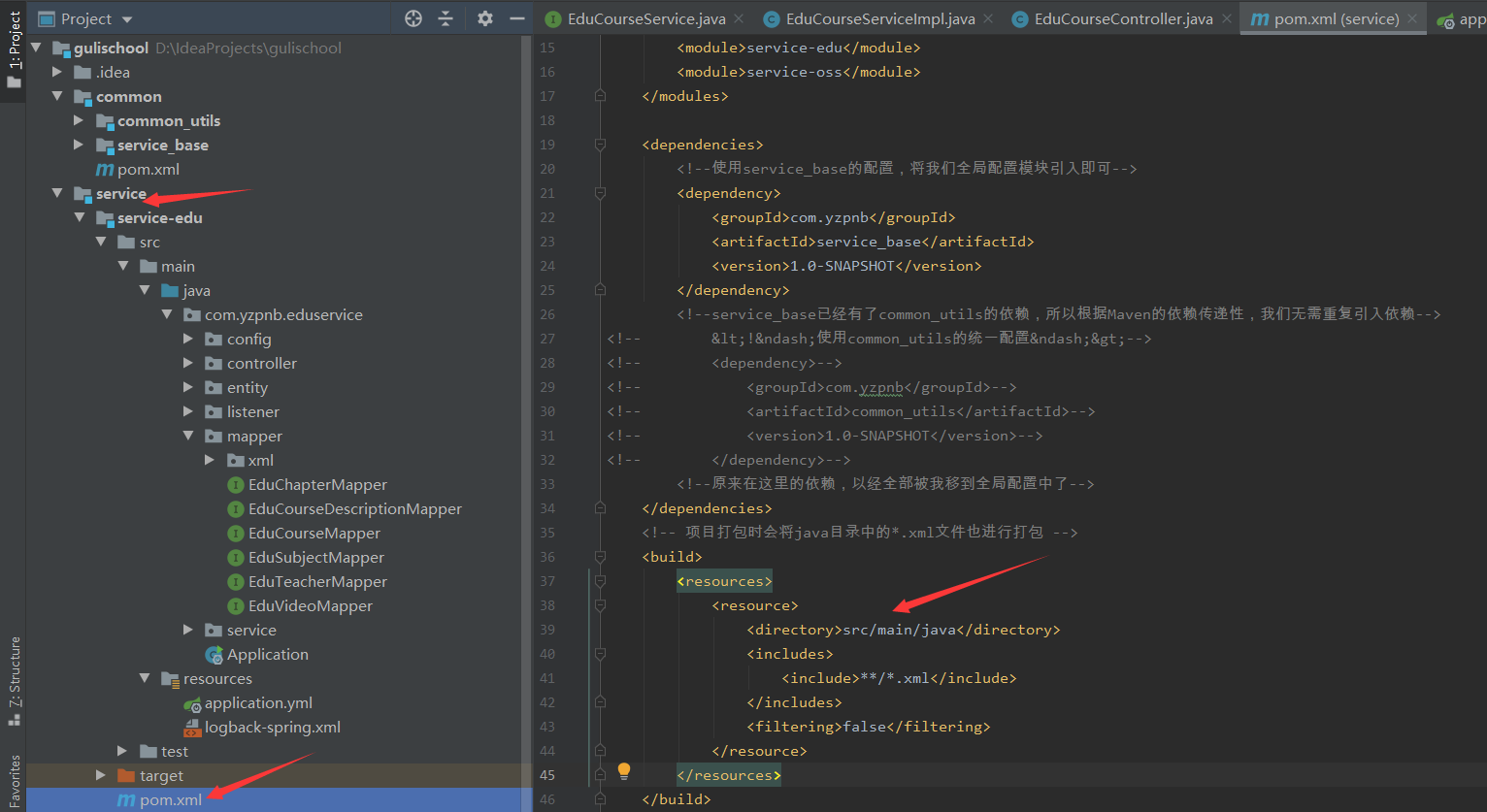Hide the Project panel with minimize icon
Screen dimensions: 1487x812
coord(516,18)
